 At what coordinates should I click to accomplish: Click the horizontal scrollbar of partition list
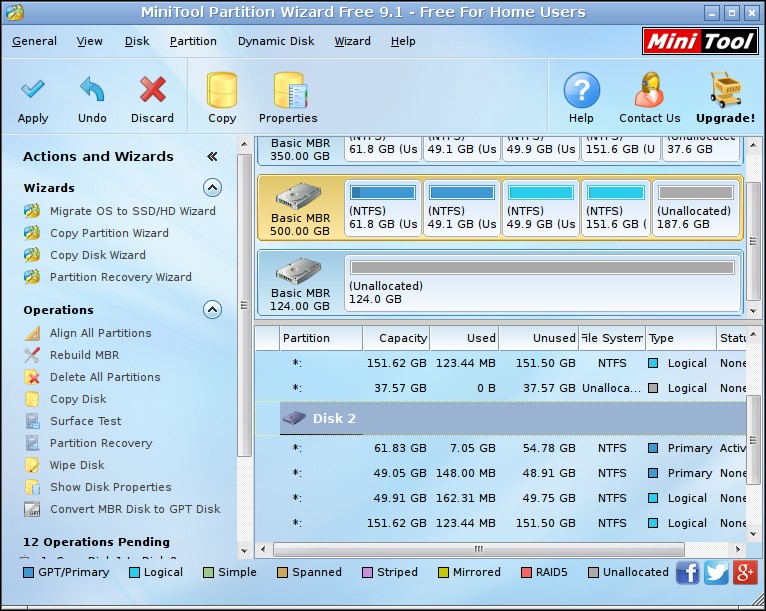click(479, 549)
